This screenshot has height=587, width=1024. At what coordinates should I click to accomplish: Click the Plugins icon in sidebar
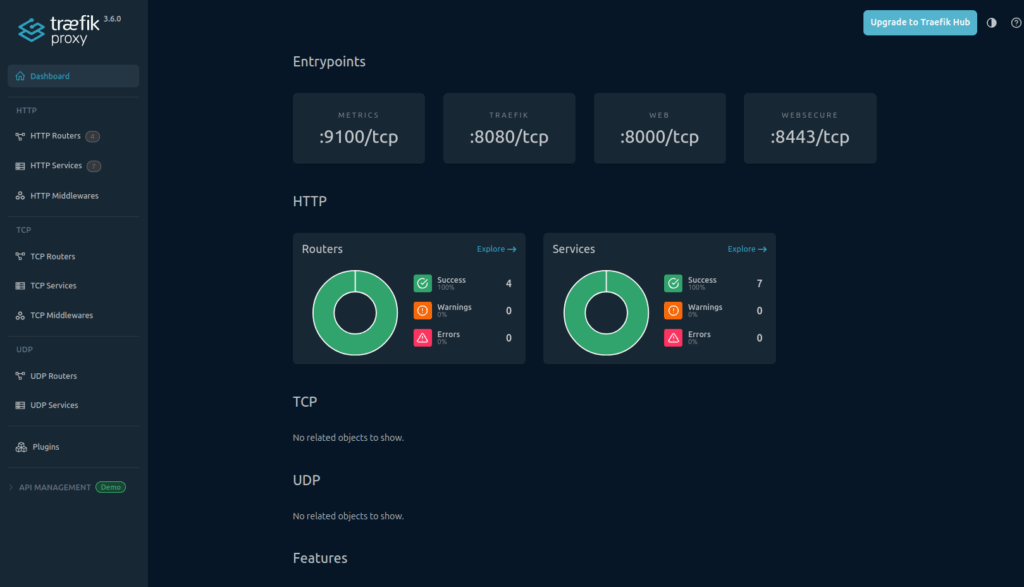pos(21,447)
